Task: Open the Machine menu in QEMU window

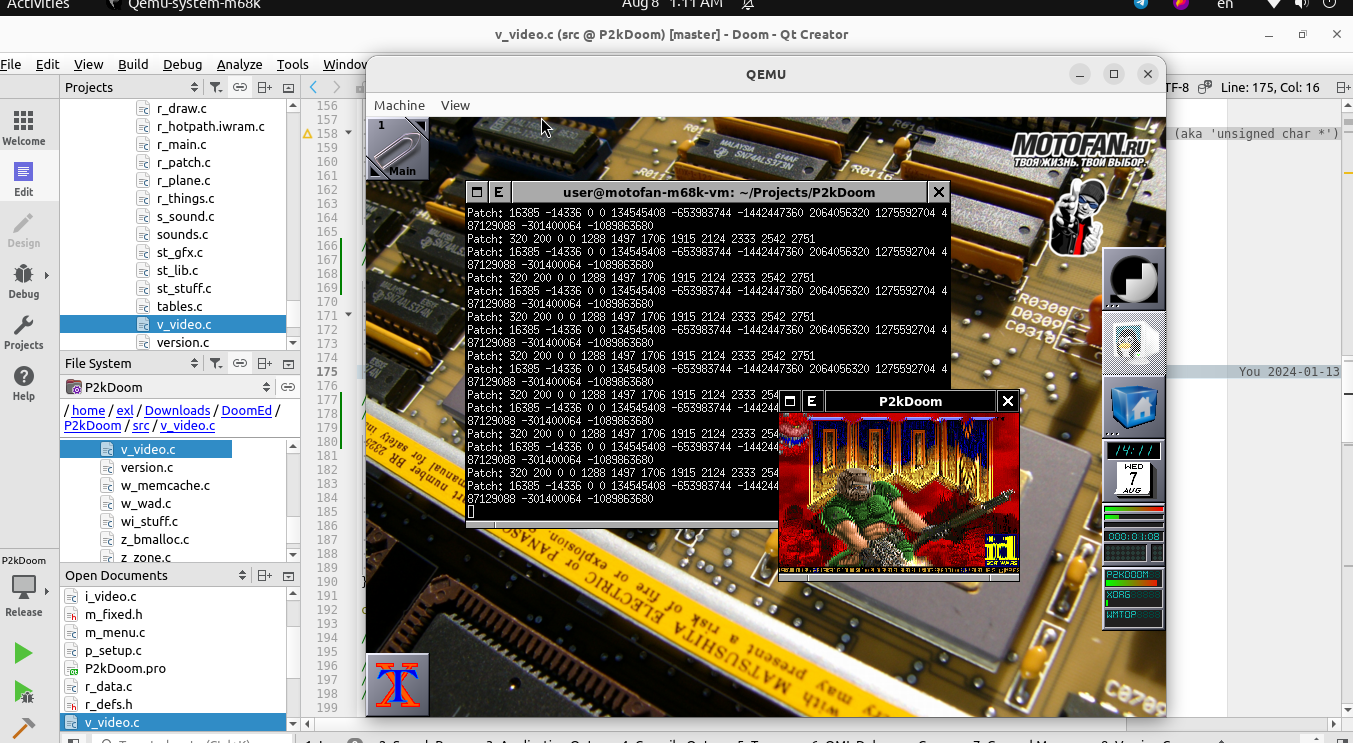Action: click(399, 105)
